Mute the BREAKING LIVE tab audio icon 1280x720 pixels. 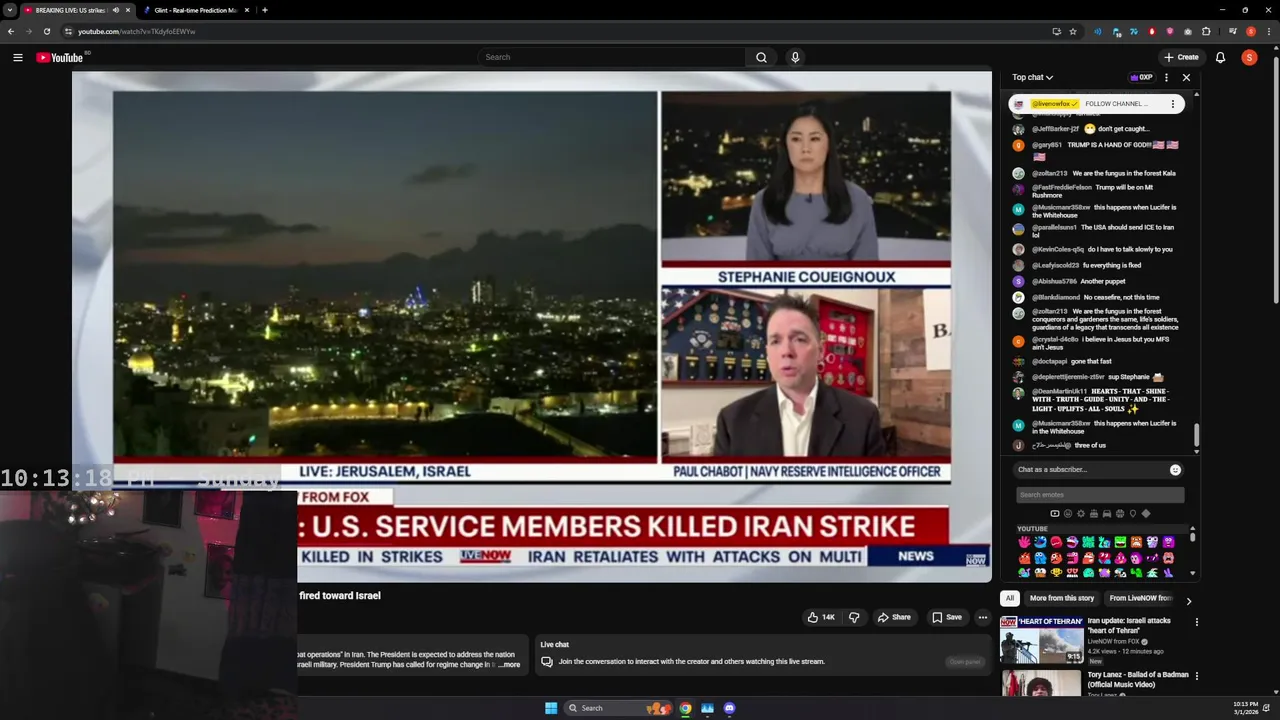[x=115, y=10]
